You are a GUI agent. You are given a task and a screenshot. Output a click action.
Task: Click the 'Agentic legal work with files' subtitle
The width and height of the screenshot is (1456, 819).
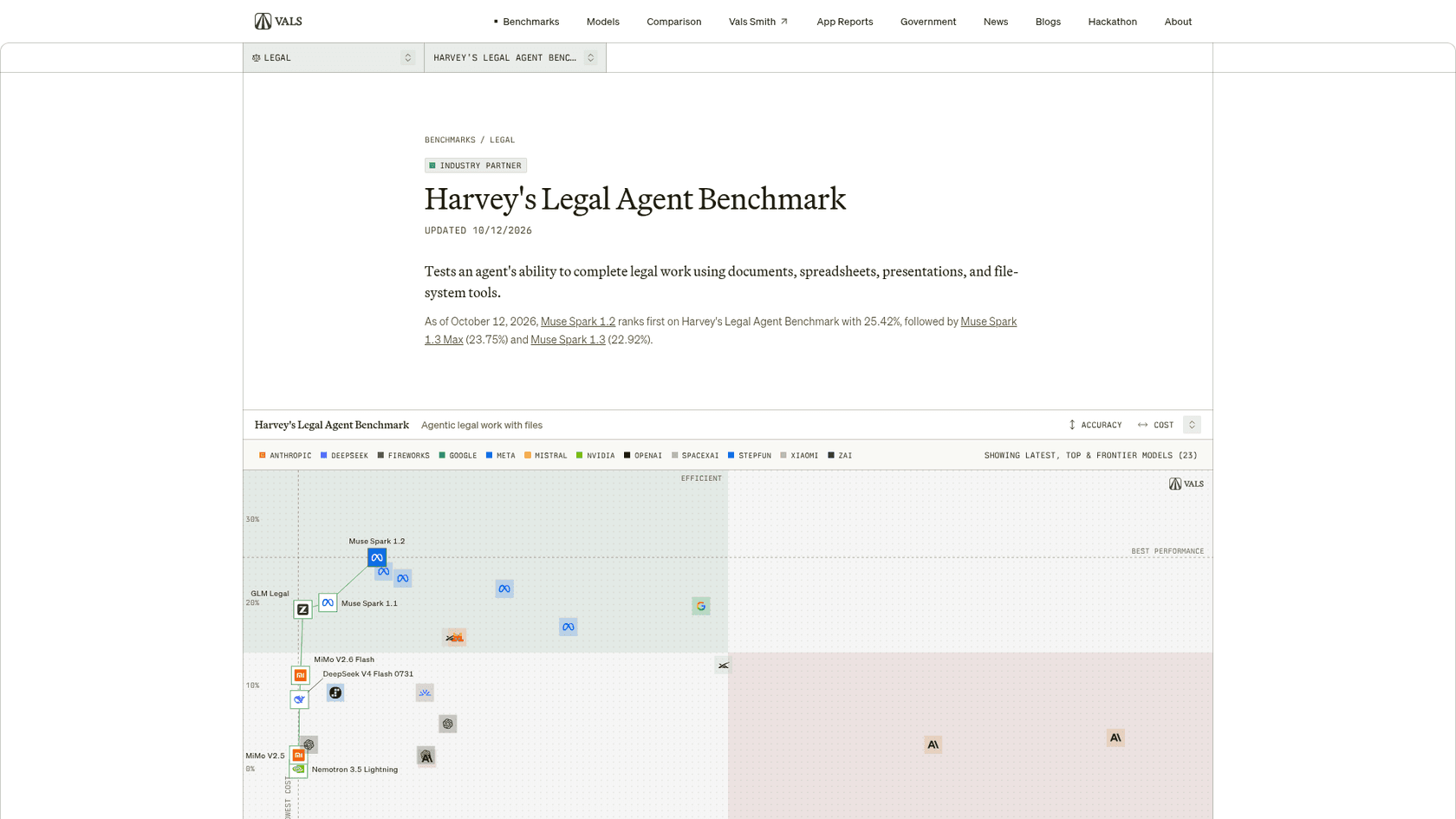(482, 425)
